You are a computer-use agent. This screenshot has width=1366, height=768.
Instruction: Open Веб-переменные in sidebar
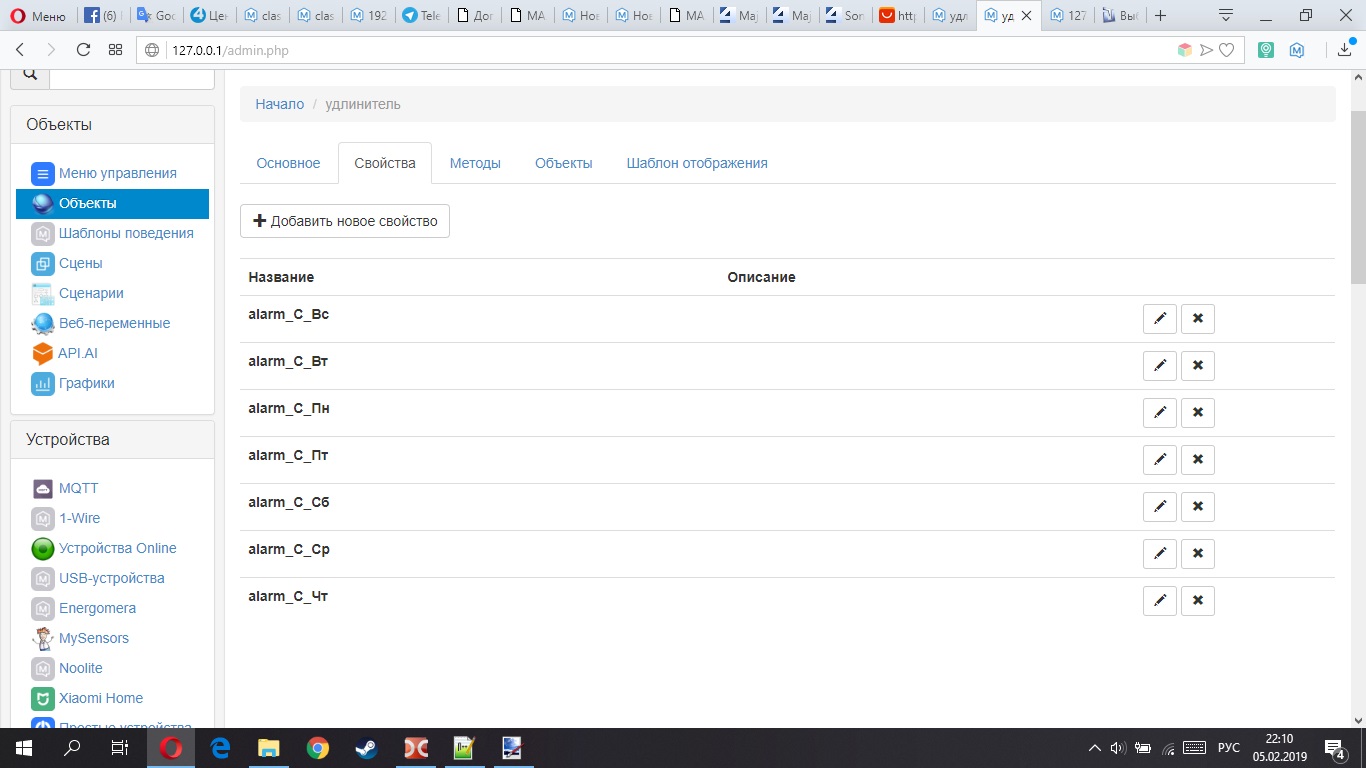(101, 323)
